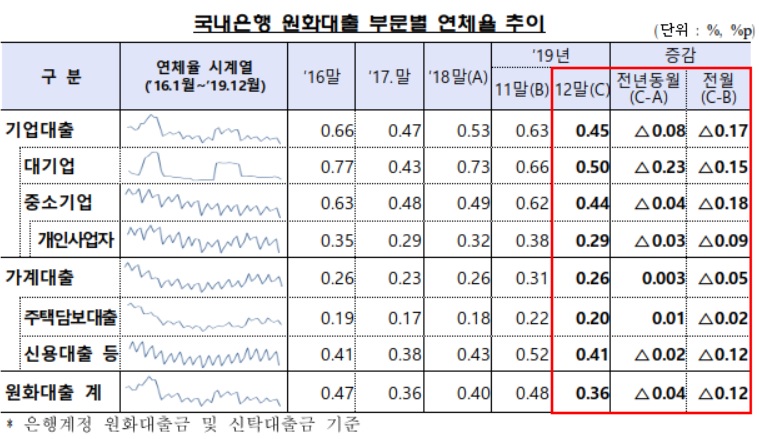Image resolution: width=759 pixels, height=439 pixels.
Task: Click the 주택담보대출 row label
Action: pyautogui.click(x=71, y=317)
